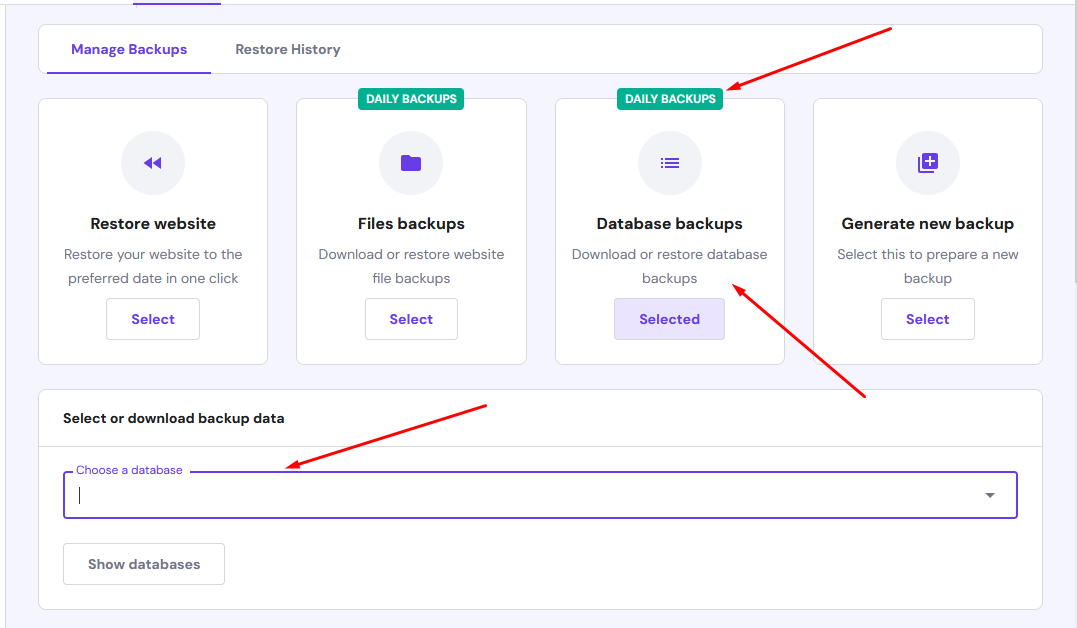Click the Generate new backup heading text

[x=928, y=223]
